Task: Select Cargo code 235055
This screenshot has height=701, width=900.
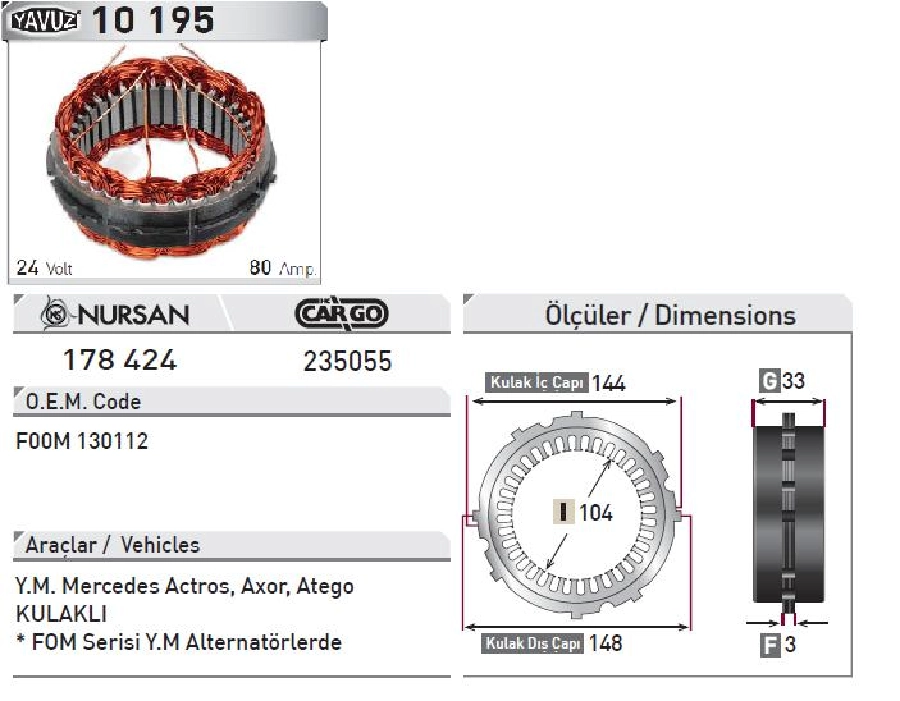Action: click(x=347, y=362)
